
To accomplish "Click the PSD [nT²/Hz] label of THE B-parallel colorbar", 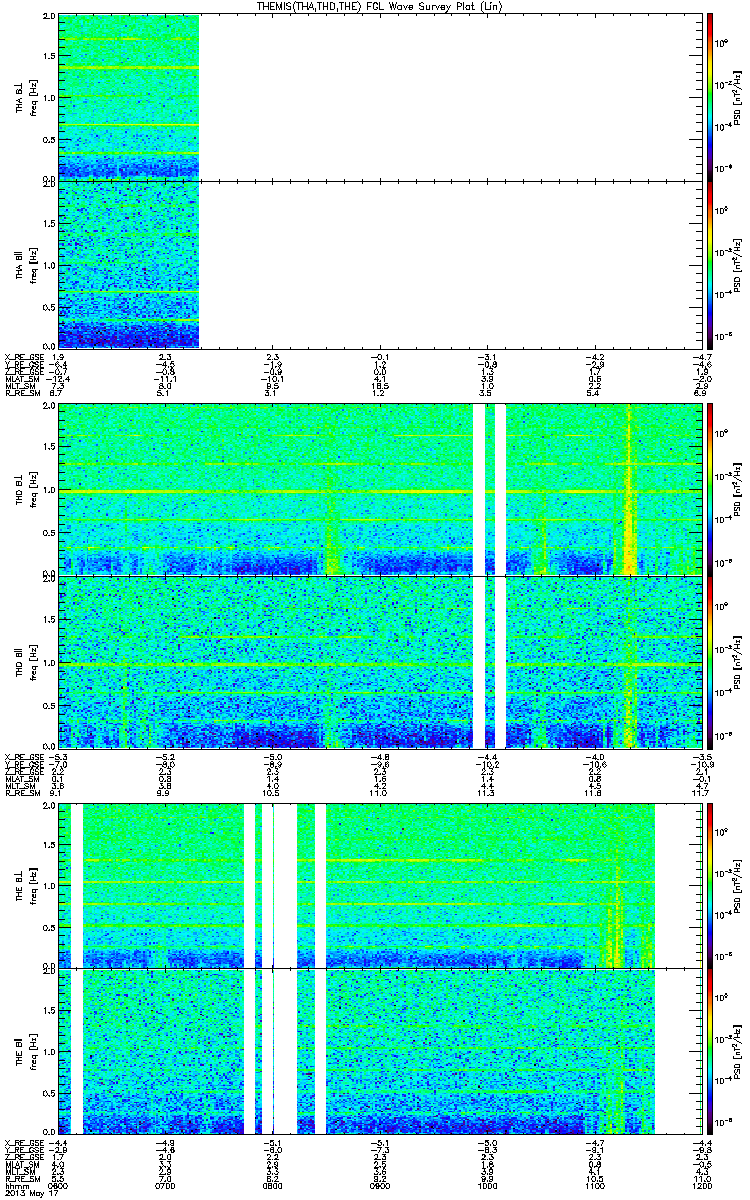I will tap(737, 1050).
